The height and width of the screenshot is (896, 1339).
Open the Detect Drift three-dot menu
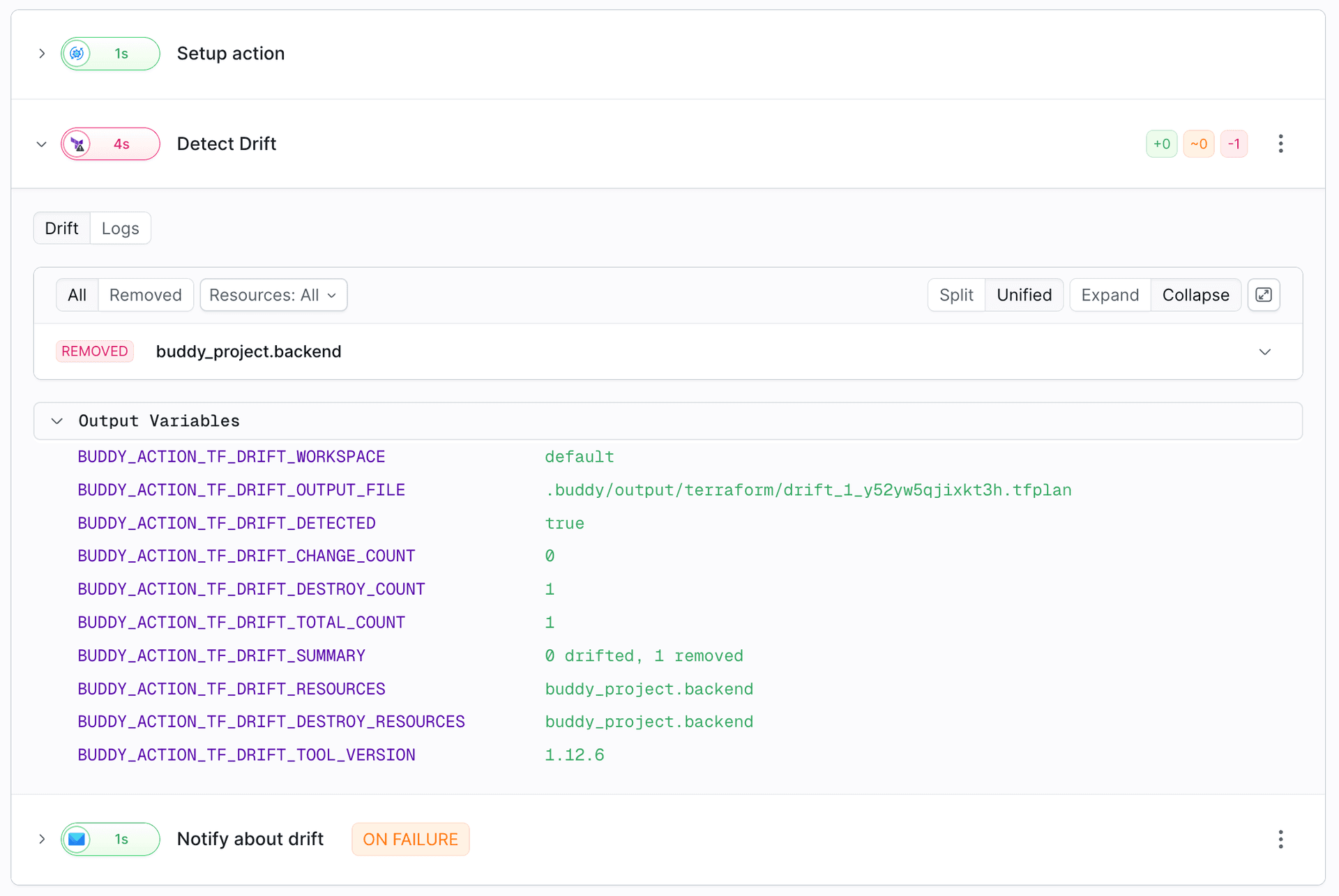1280,144
